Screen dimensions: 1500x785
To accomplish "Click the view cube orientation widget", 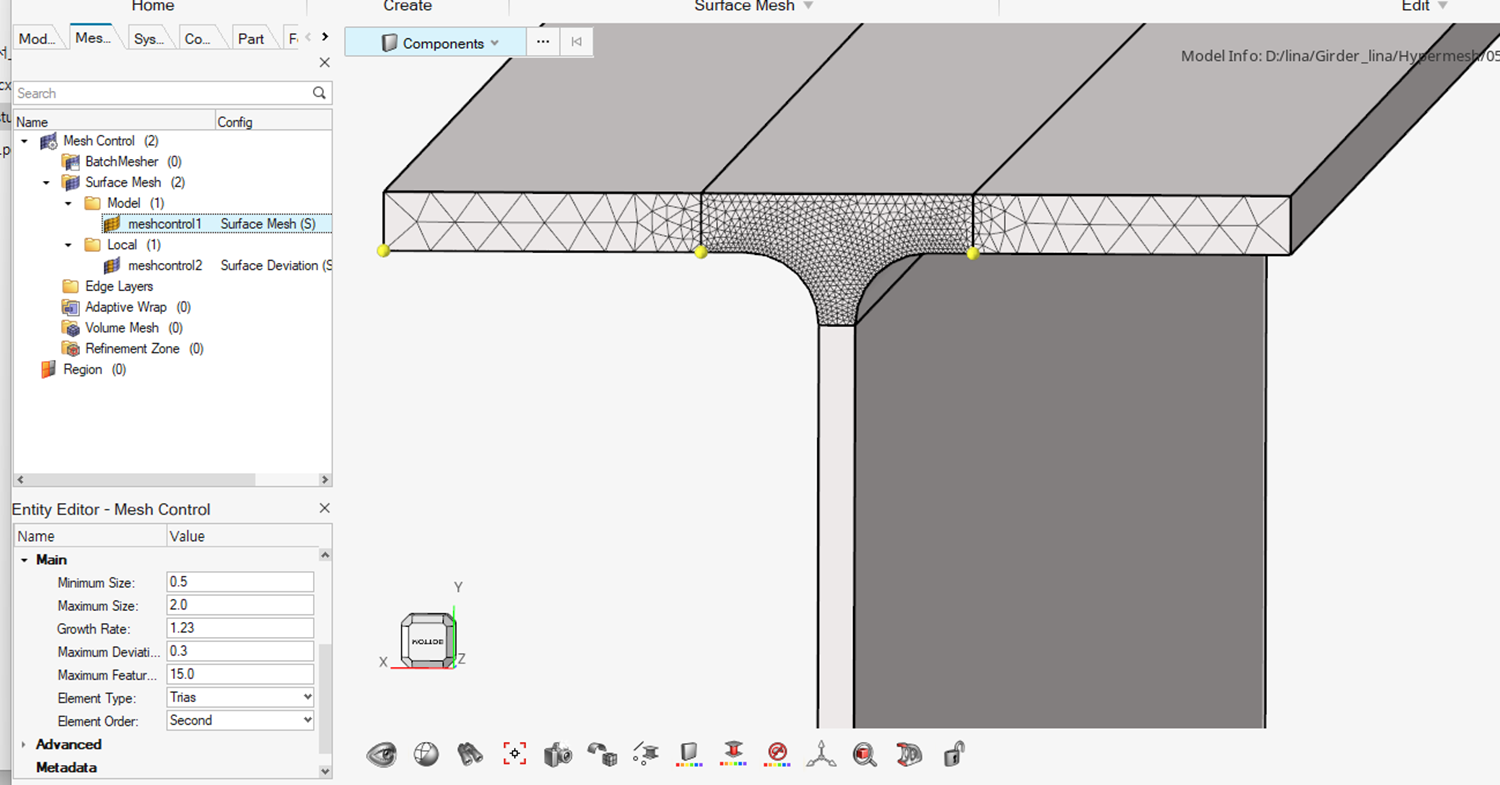I will [x=428, y=639].
